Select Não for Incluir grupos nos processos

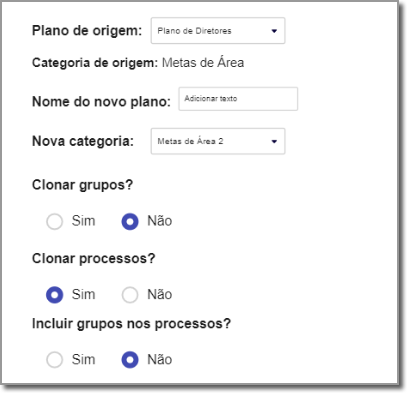pyautogui.click(x=130, y=360)
